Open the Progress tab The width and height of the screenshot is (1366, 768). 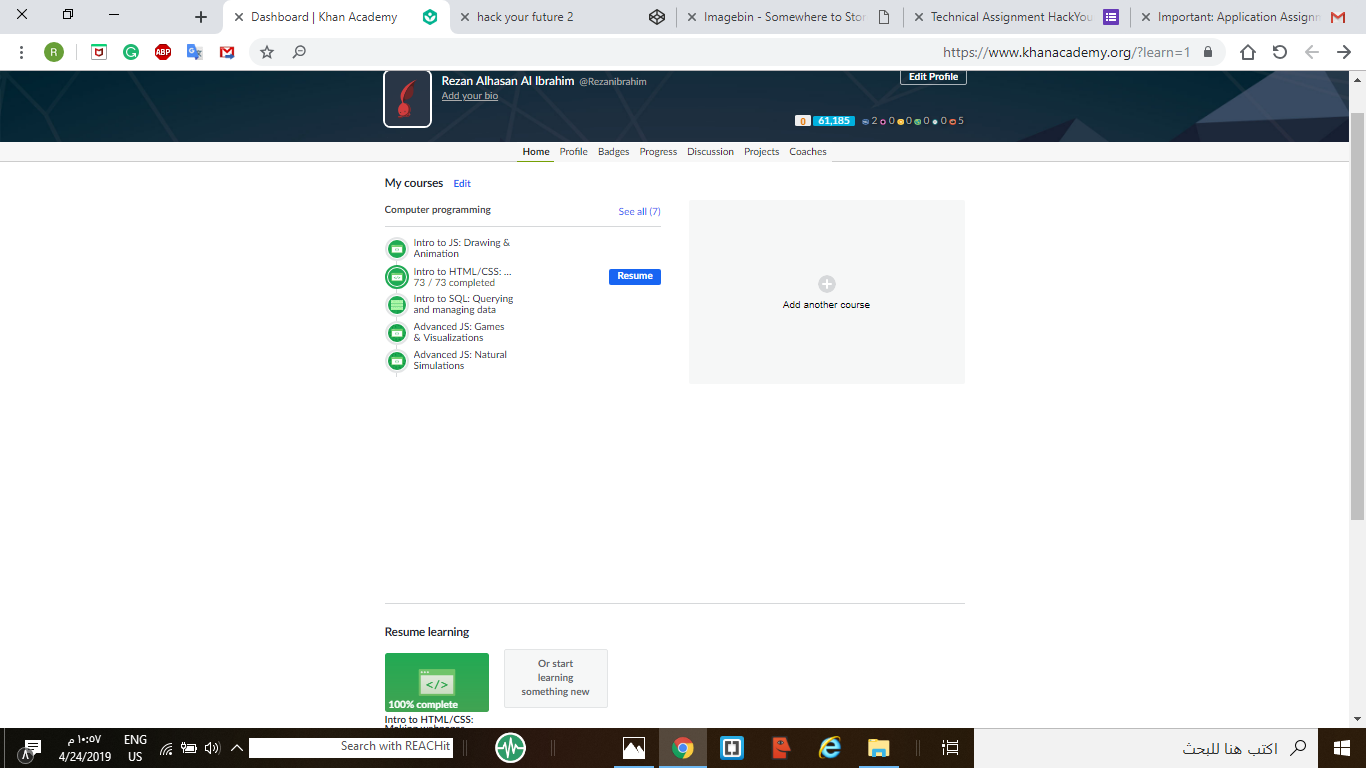(658, 152)
